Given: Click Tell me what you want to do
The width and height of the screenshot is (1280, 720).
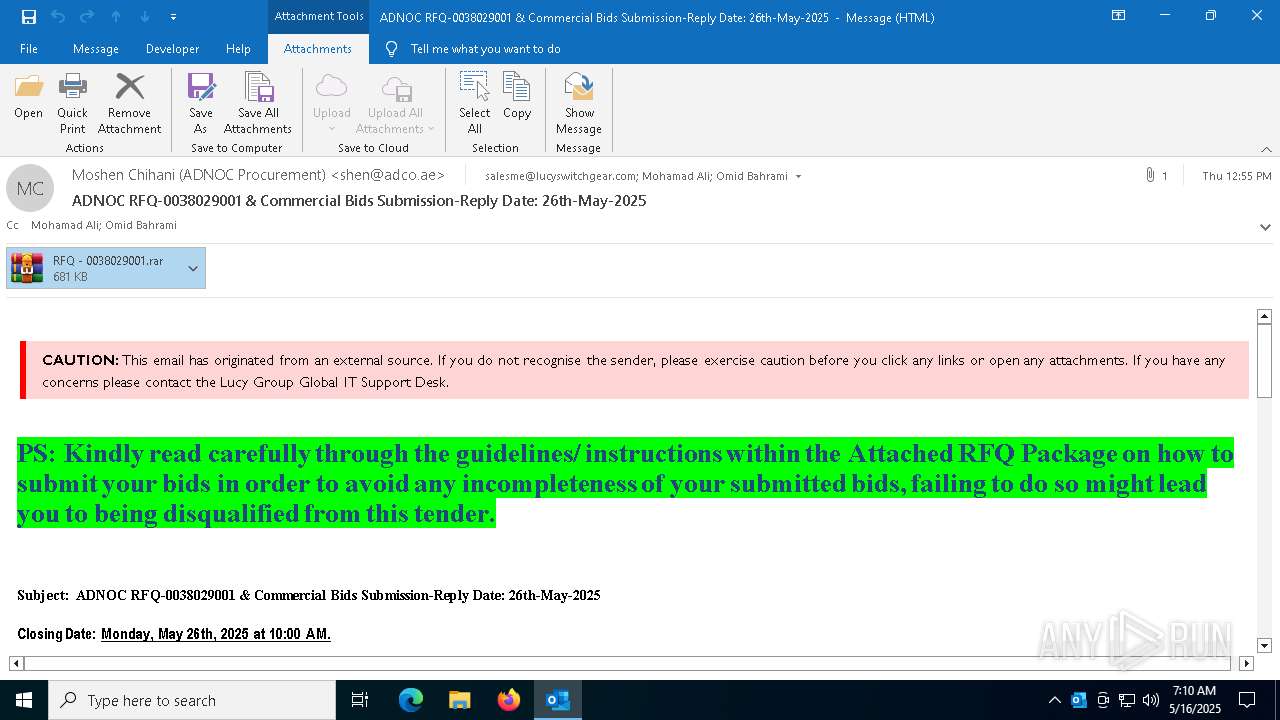Looking at the screenshot, I should [x=485, y=49].
